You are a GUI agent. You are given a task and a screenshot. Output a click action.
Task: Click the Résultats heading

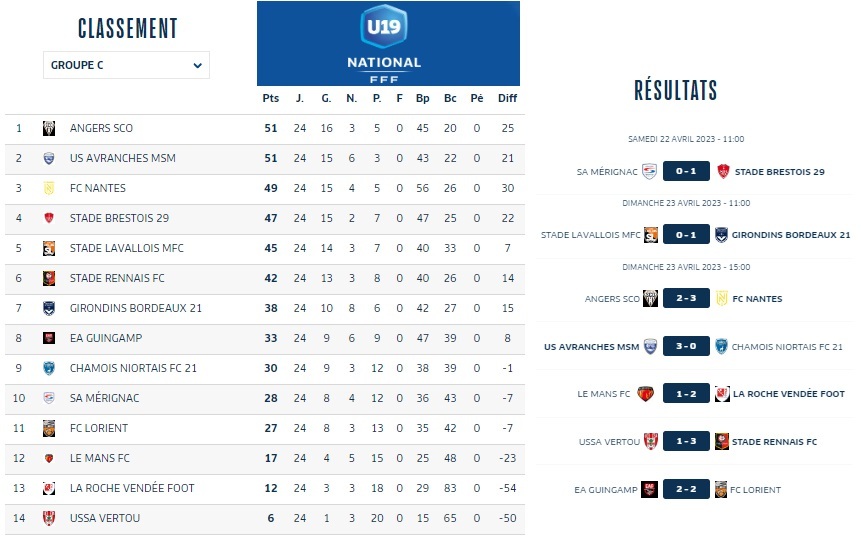(x=676, y=91)
